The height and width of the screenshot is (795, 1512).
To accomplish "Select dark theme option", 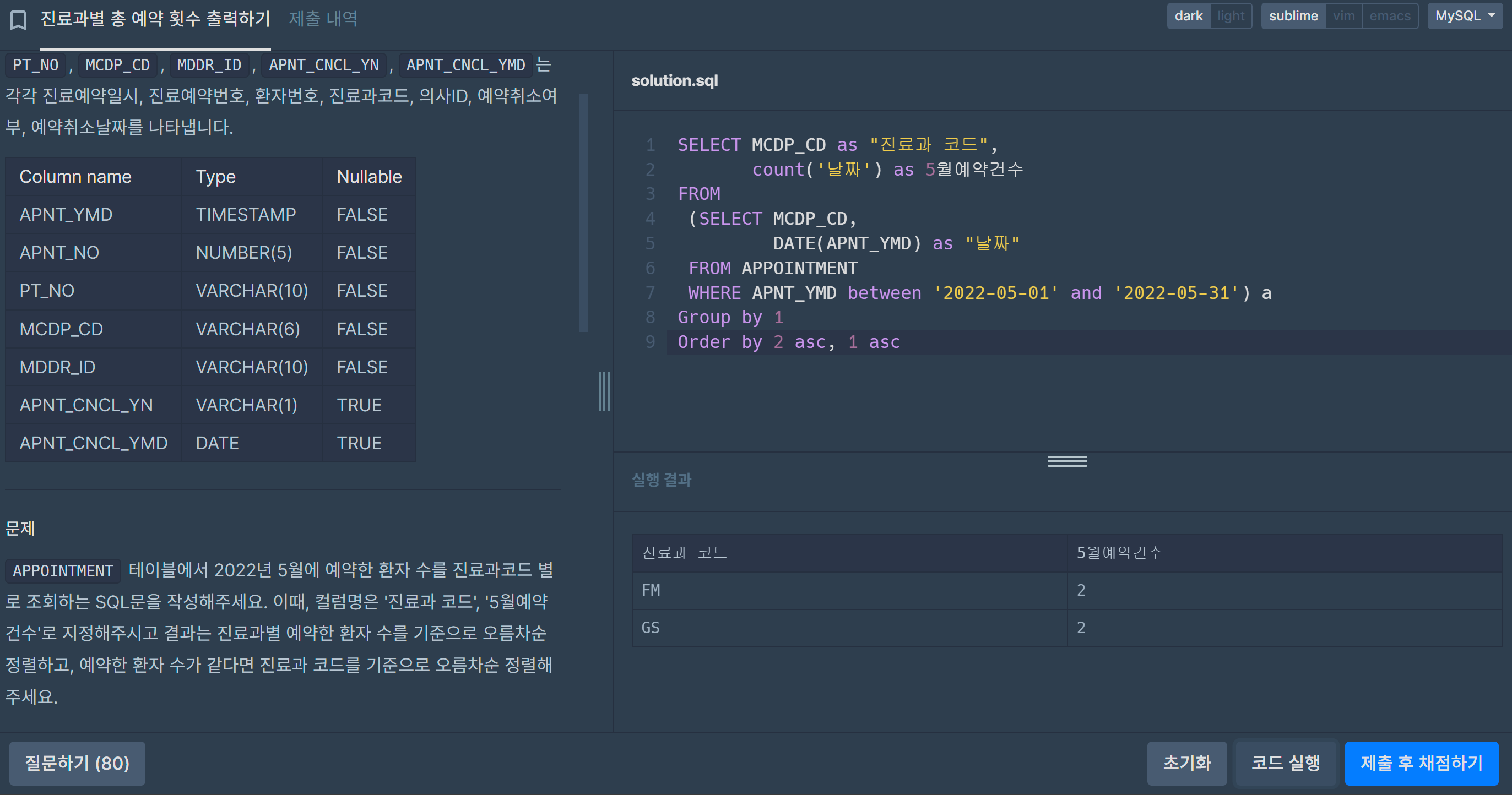I will coord(1188,16).
